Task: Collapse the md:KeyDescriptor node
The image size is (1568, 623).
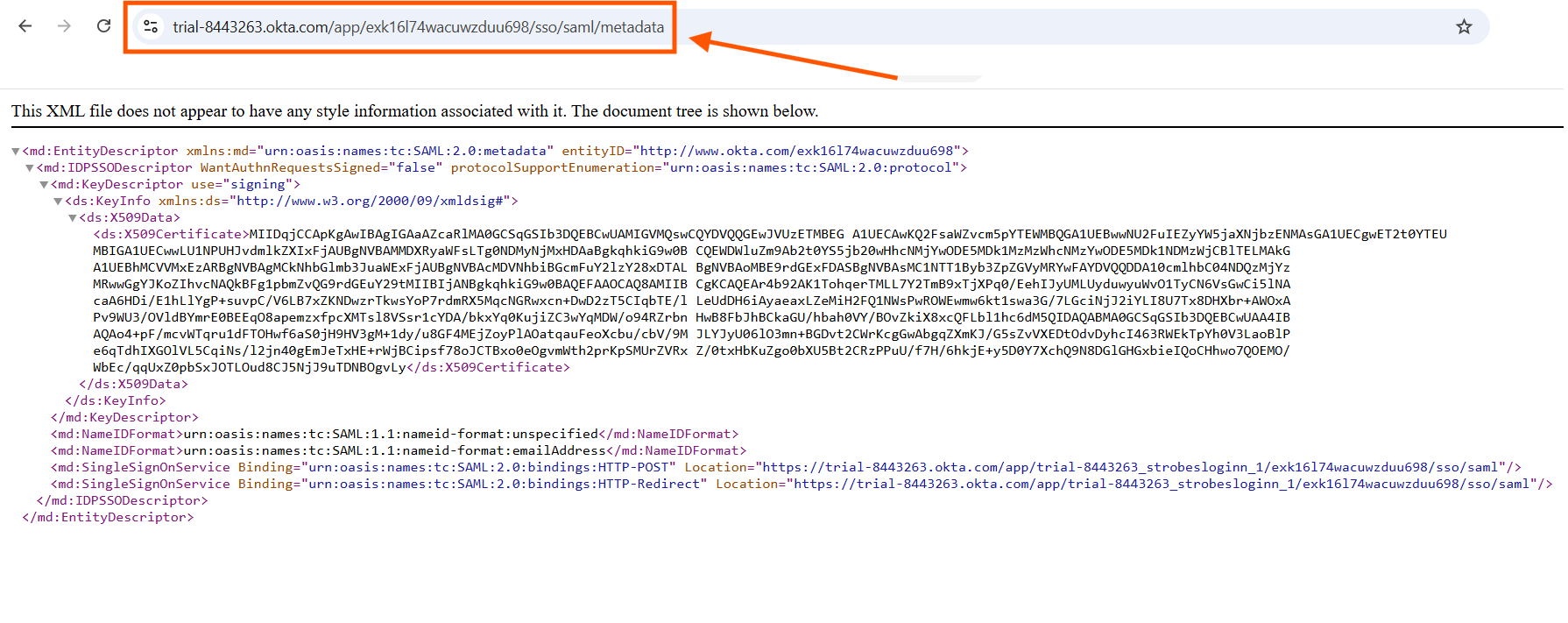Action: pos(44,185)
